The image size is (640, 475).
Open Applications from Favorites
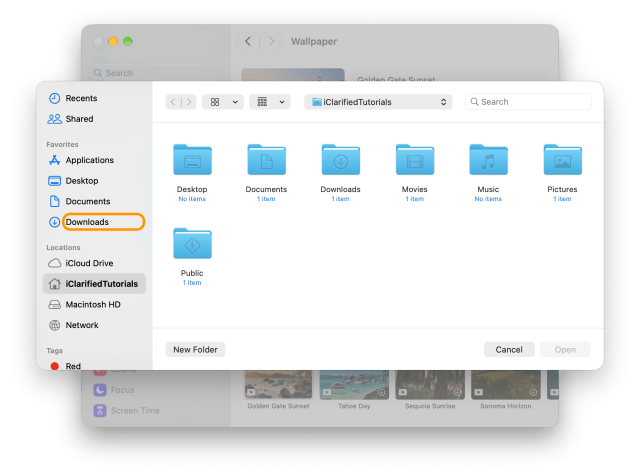tap(81, 160)
